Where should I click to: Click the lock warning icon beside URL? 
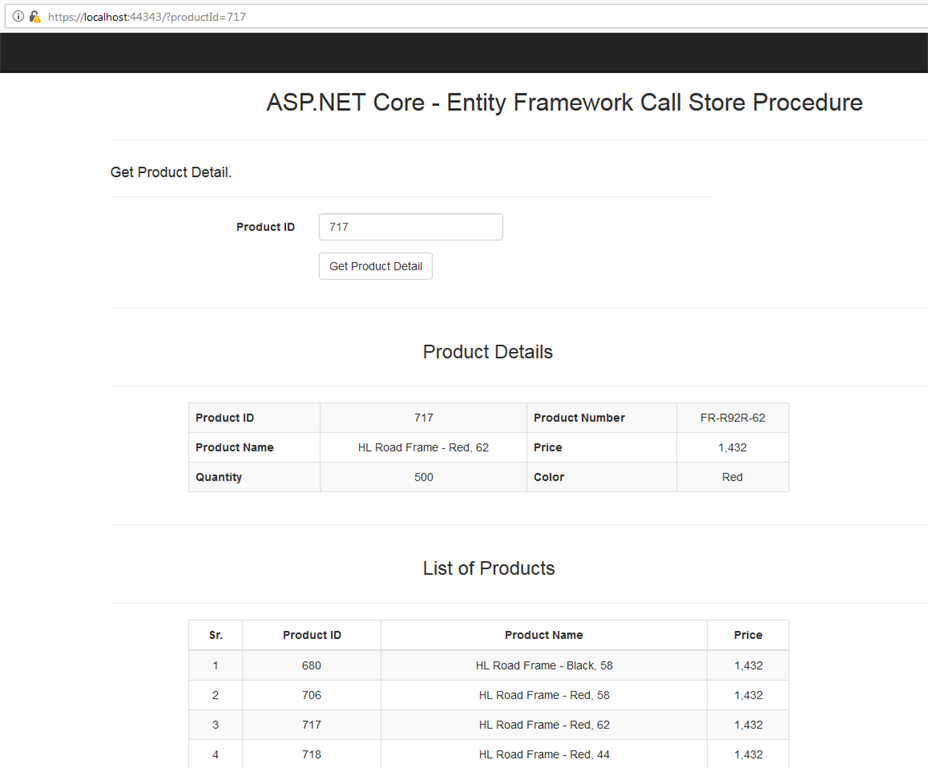point(35,16)
